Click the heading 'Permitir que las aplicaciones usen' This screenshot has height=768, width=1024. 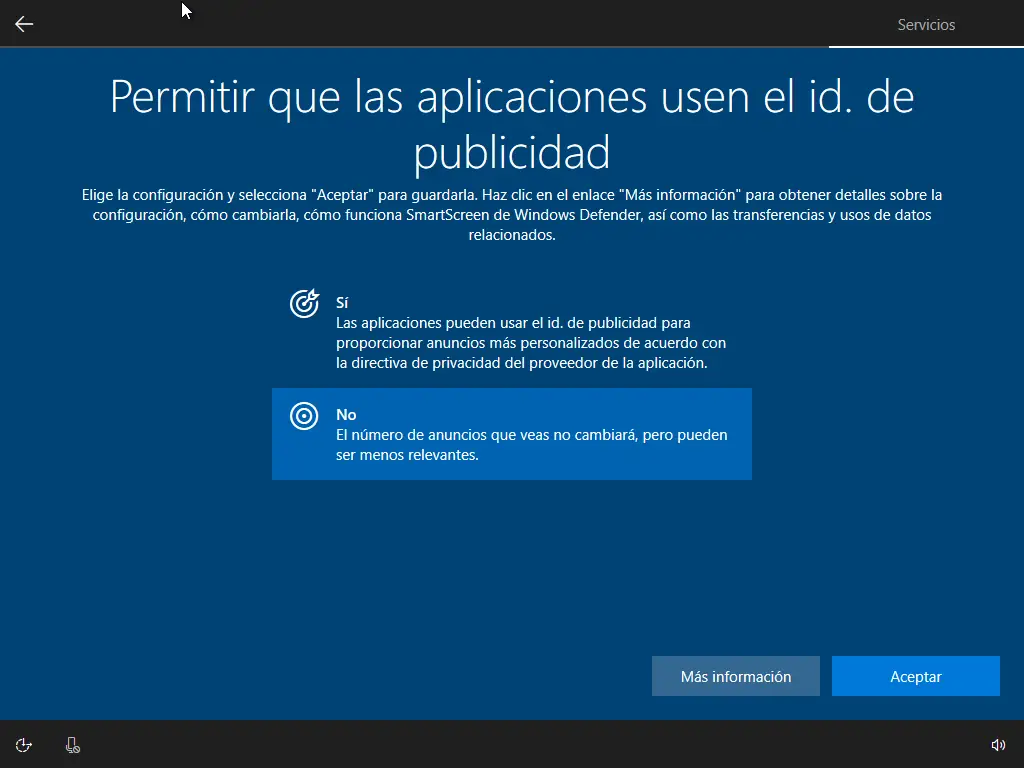click(512, 125)
